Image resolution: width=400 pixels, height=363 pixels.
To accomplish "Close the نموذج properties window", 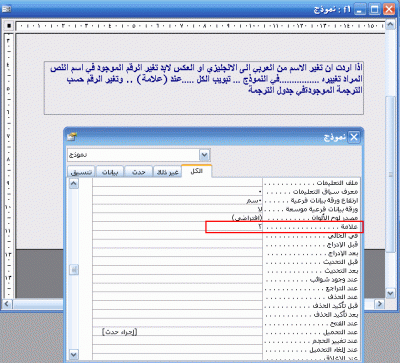I will click(x=354, y=137).
